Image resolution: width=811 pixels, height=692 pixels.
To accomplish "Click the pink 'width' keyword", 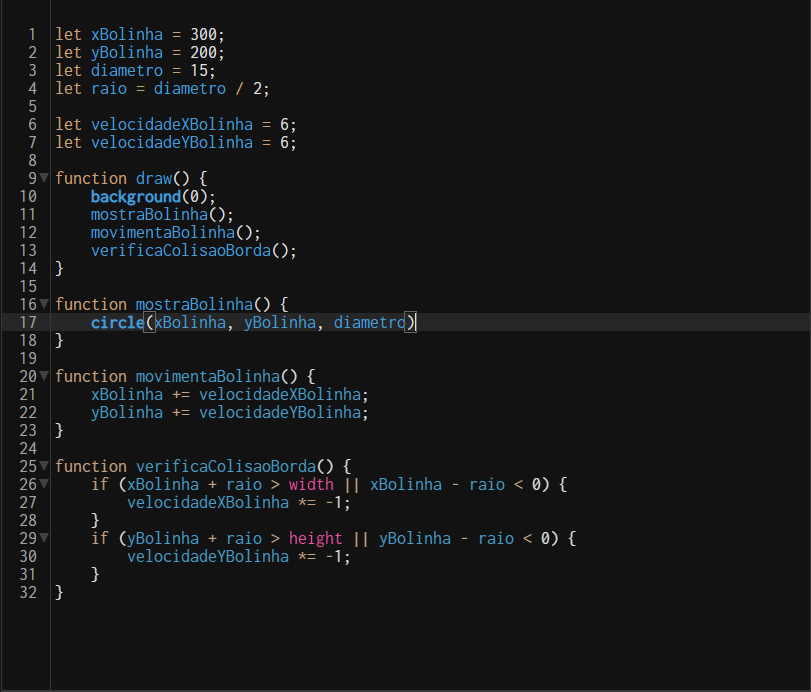I will coord(311,484).
